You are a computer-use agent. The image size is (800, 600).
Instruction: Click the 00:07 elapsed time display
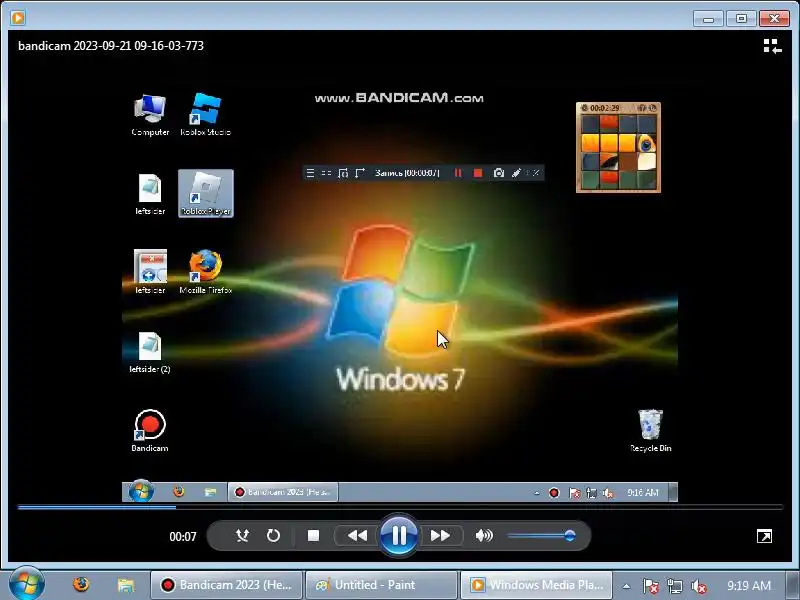click(x=183, y=537)
